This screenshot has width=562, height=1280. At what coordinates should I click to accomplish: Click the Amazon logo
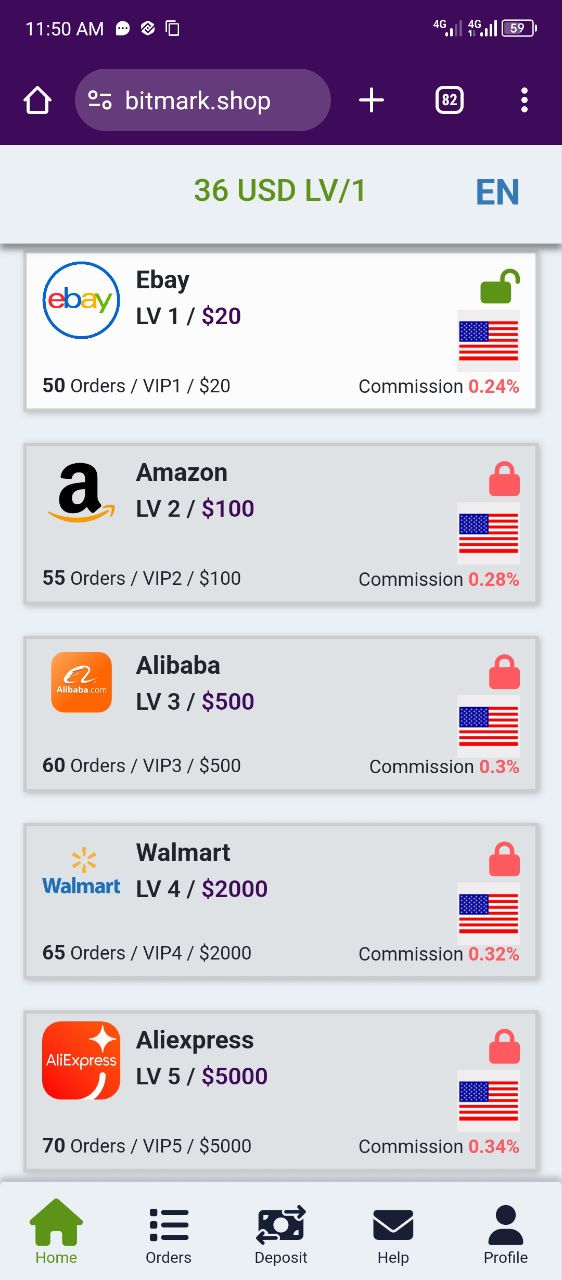click(81, 492)
